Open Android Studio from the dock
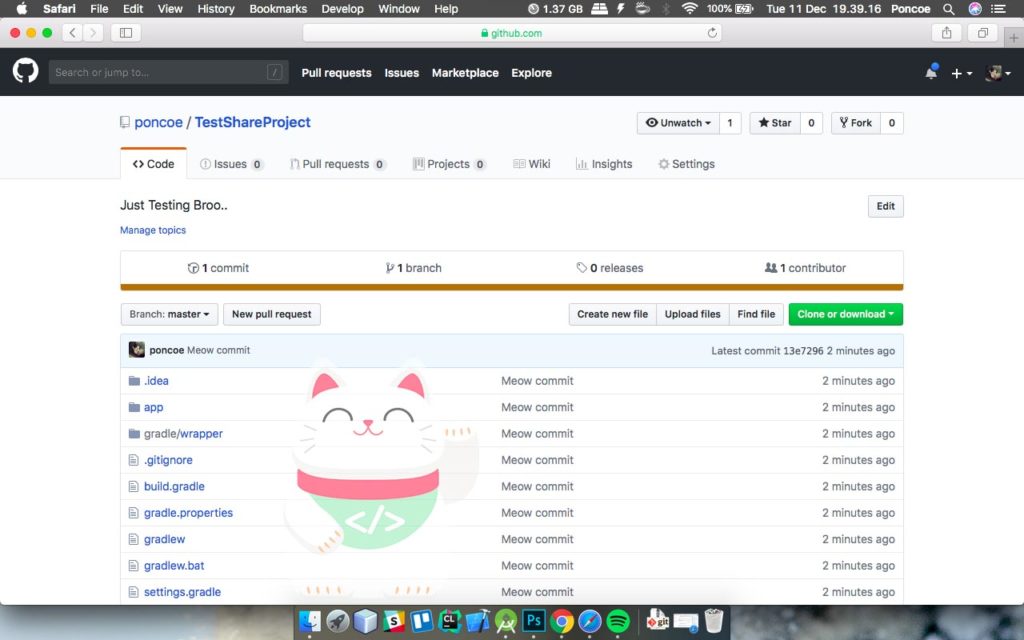Image resolution: width=1024 pixels, height=640 pixels. [x=505, y=620]
